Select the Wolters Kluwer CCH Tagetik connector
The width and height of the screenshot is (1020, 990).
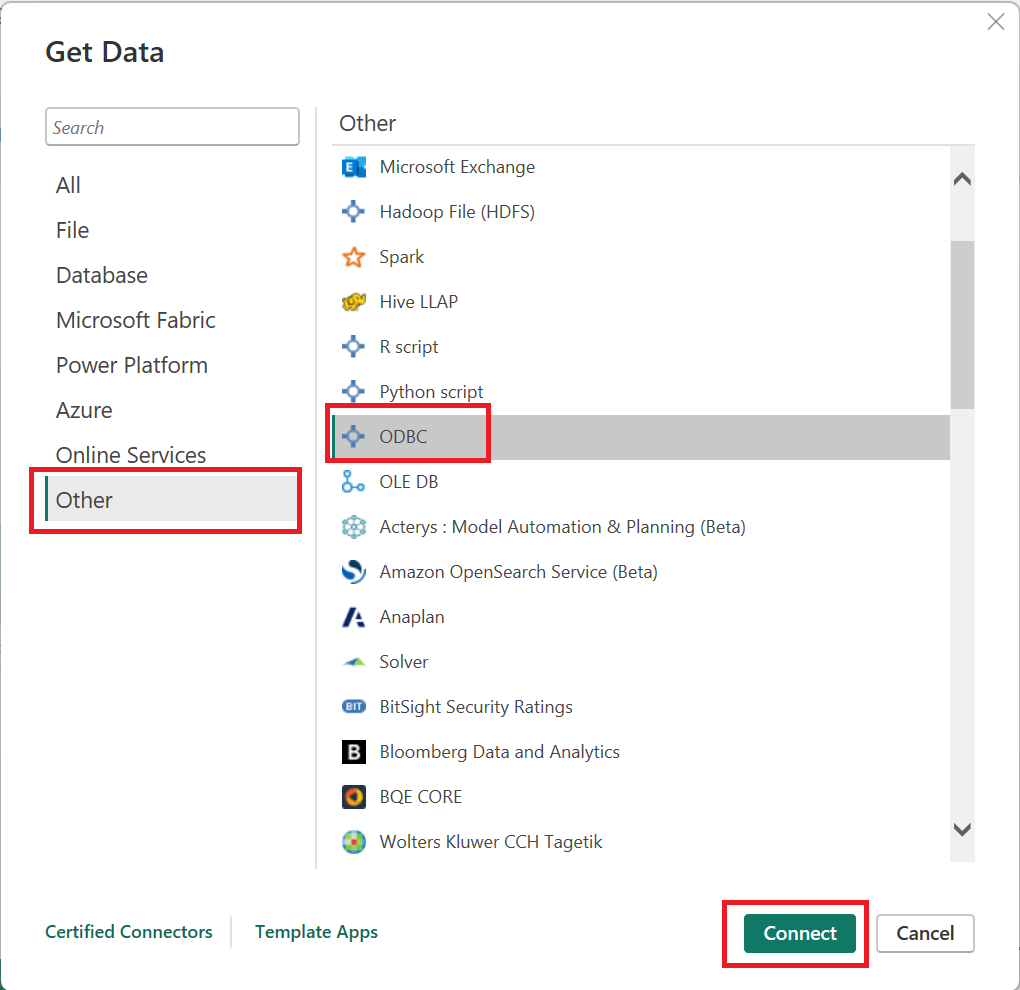click(491, 841)
